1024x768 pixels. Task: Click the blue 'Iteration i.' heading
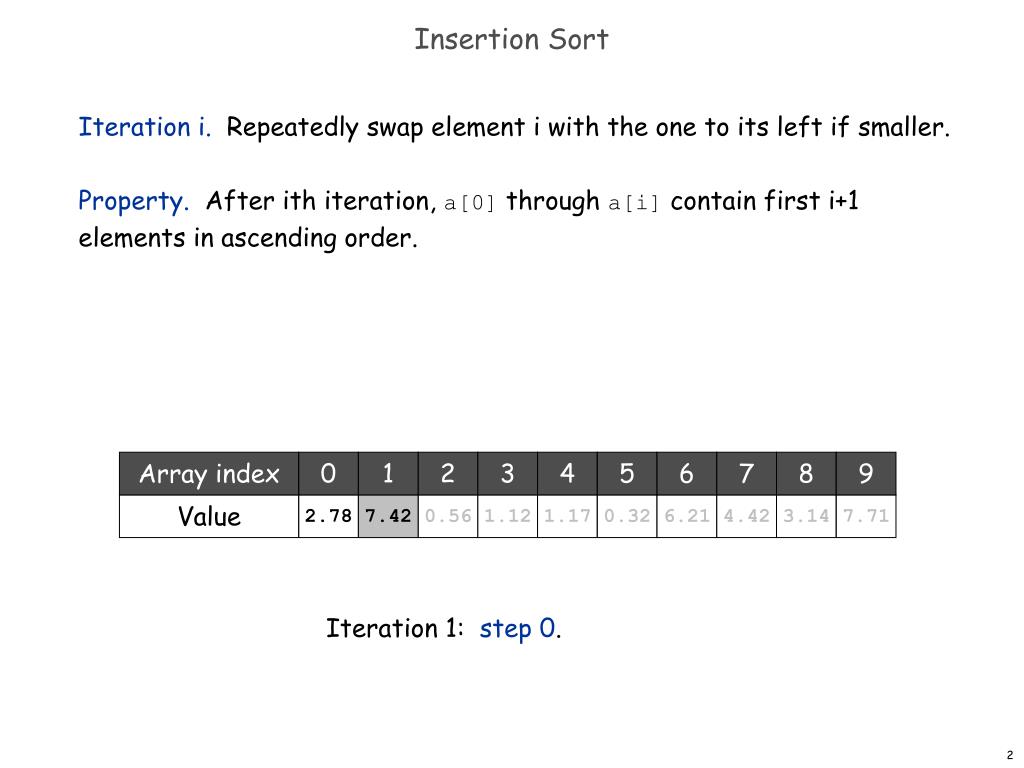(x=144, y=127)
